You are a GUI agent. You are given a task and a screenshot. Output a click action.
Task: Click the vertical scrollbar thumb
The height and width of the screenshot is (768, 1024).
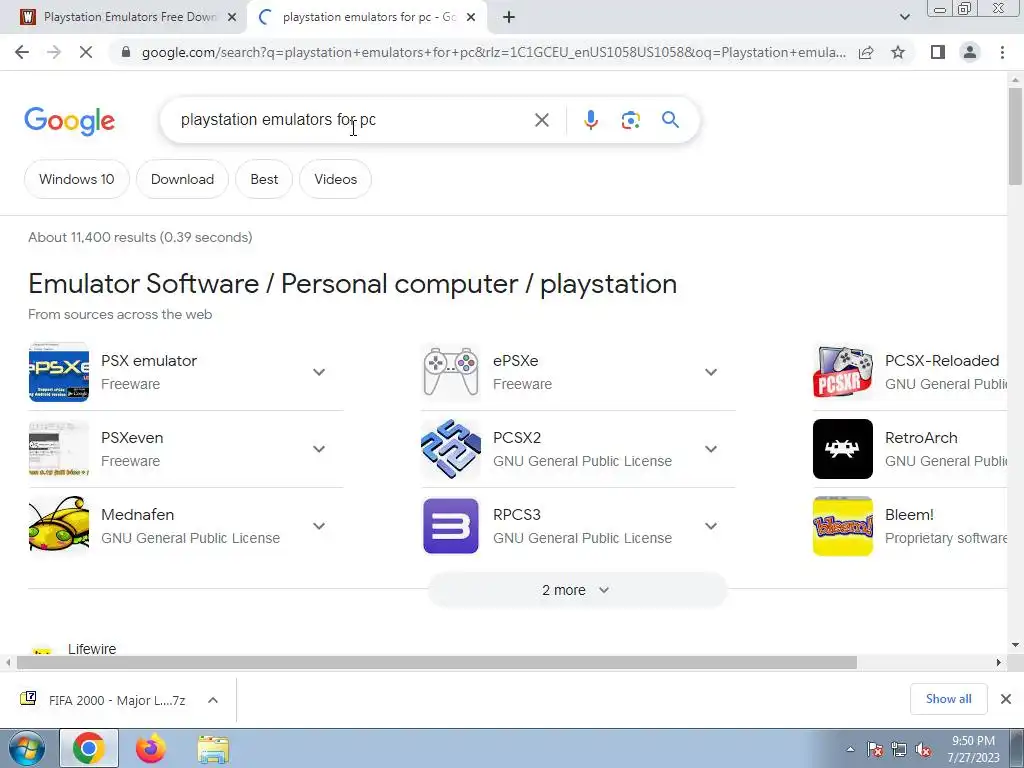[x=1015, y=136]
